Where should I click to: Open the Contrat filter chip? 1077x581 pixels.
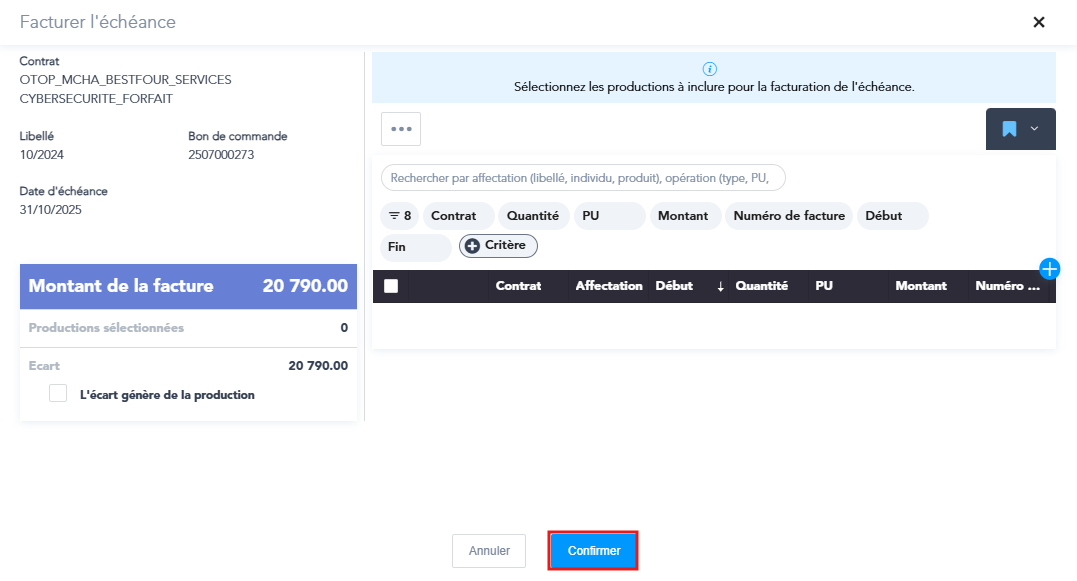point(457,216)
